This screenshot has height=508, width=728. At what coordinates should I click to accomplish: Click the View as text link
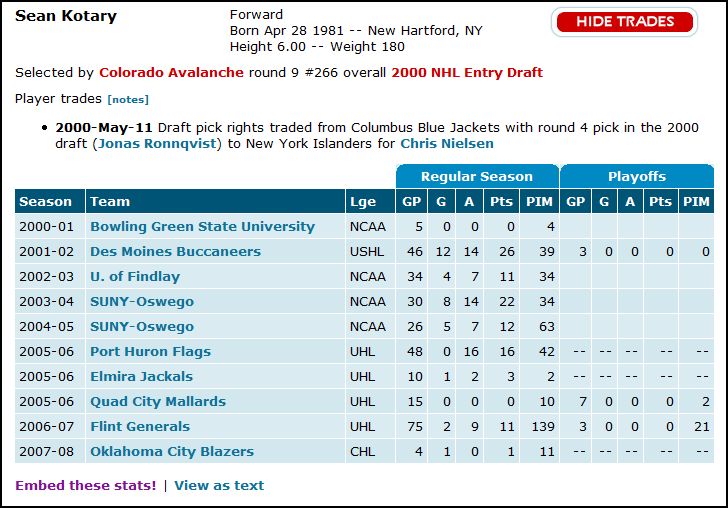coord(219,486)
